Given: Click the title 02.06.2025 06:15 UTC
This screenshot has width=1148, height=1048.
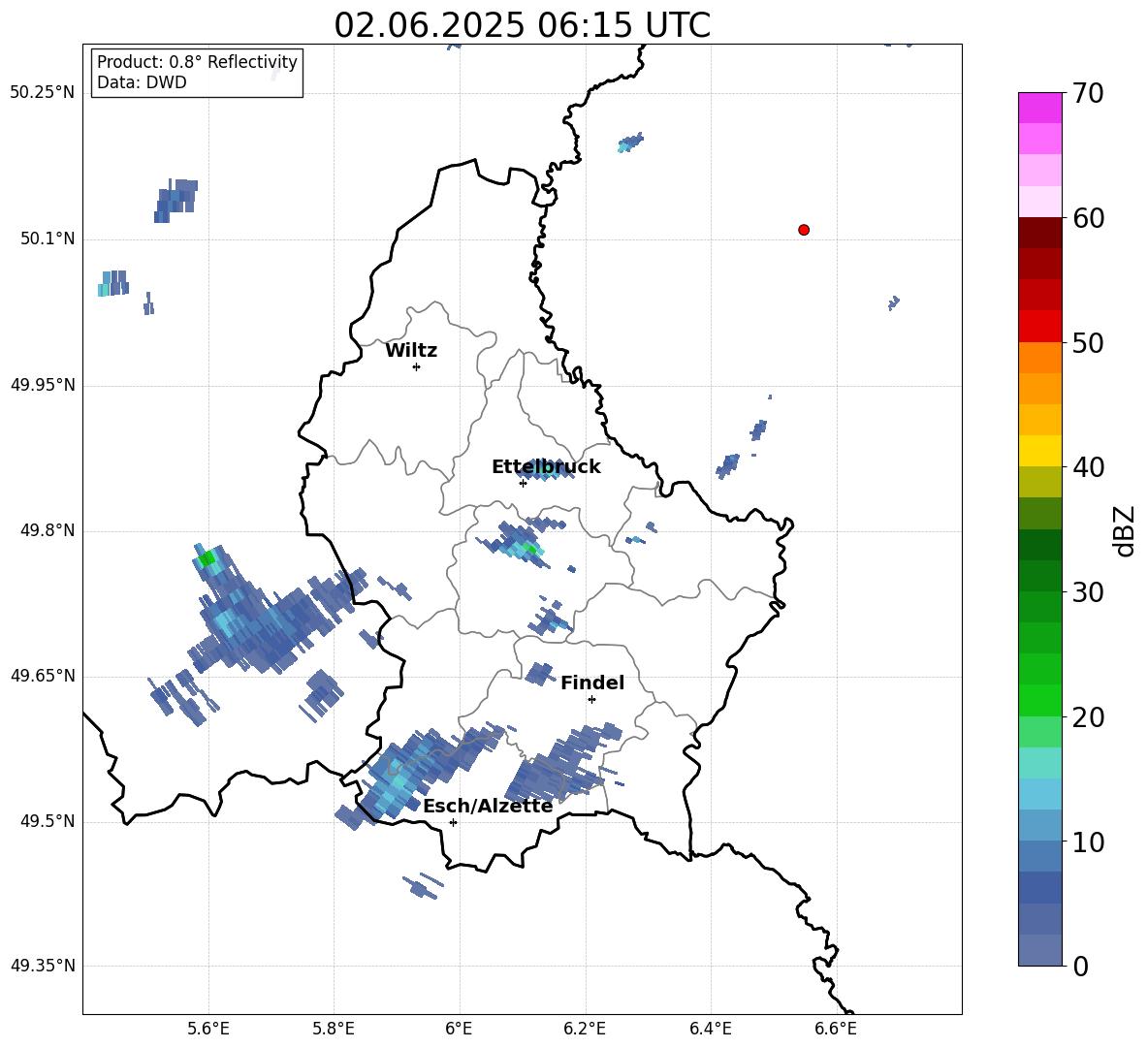Looking at the screenshot, I should point(522,25).
